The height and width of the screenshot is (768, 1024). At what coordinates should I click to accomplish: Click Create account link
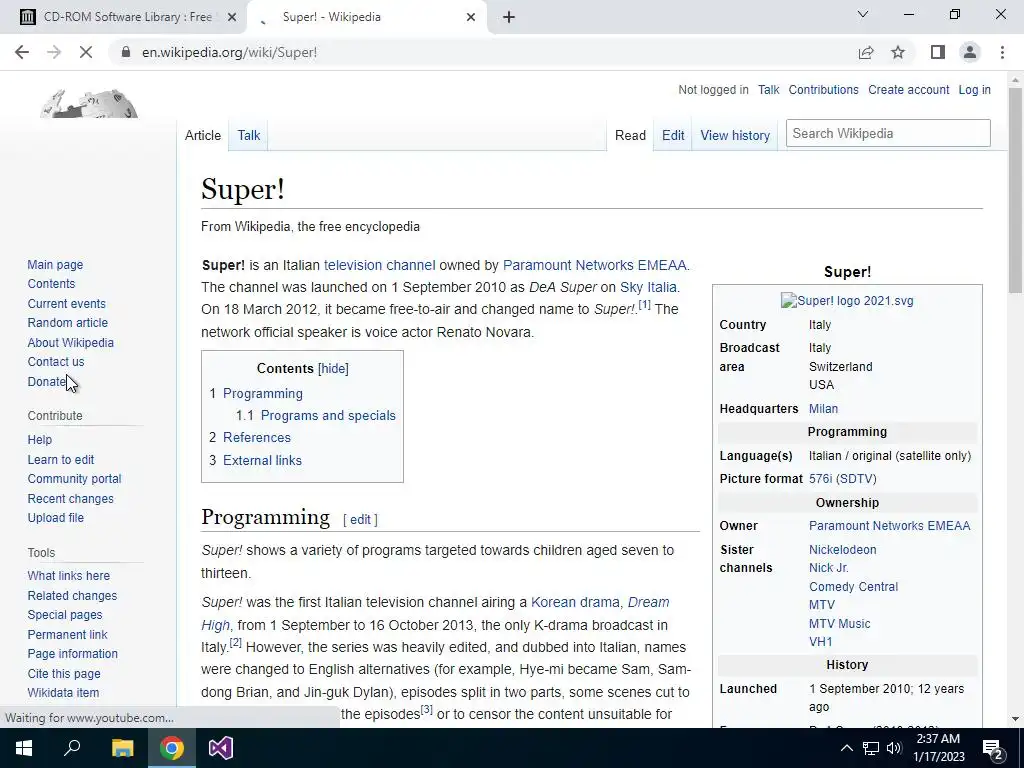point(908,90)
